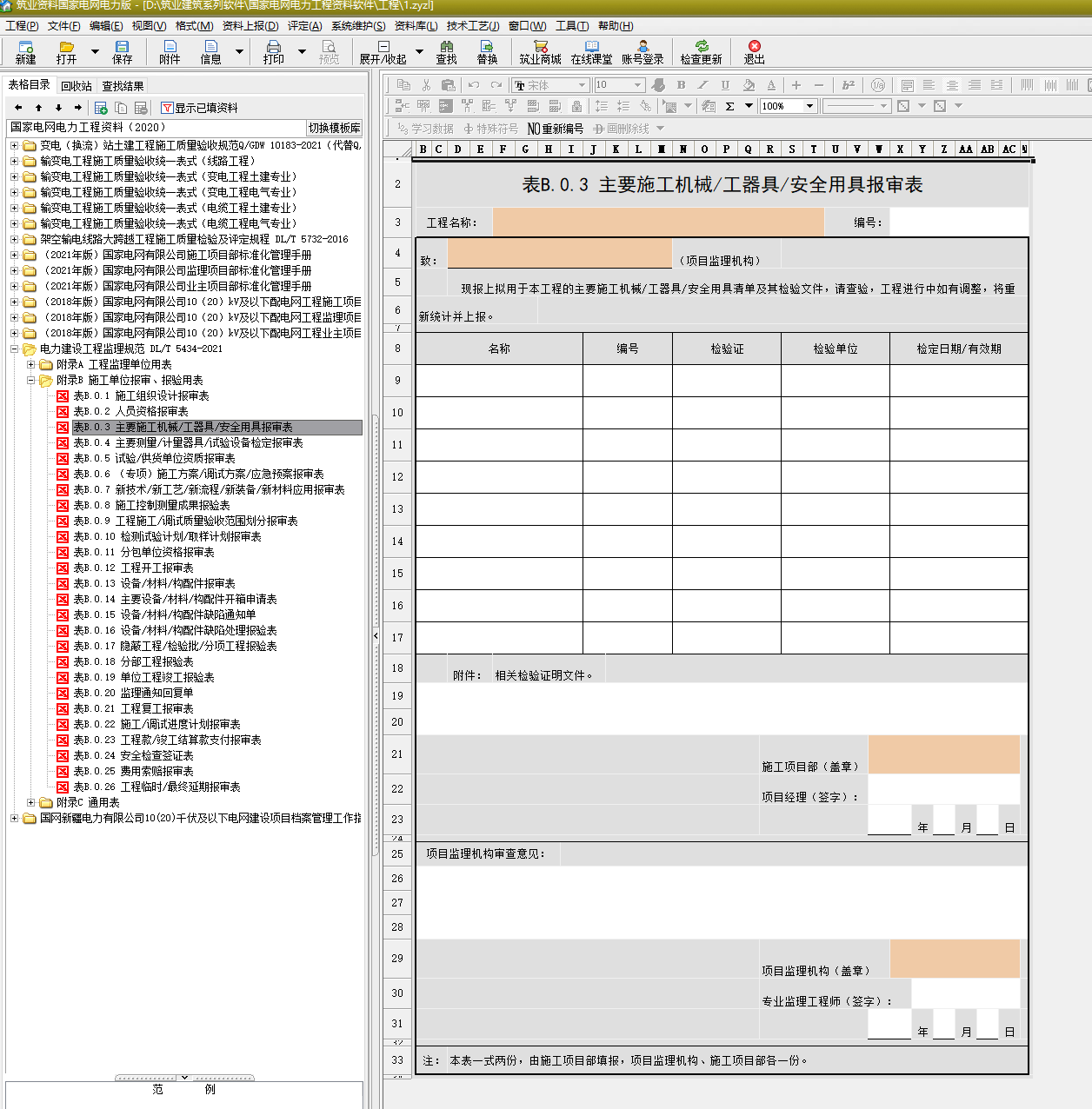
Task: Click the add-table green plus icon
Action: tap(101, 108)
